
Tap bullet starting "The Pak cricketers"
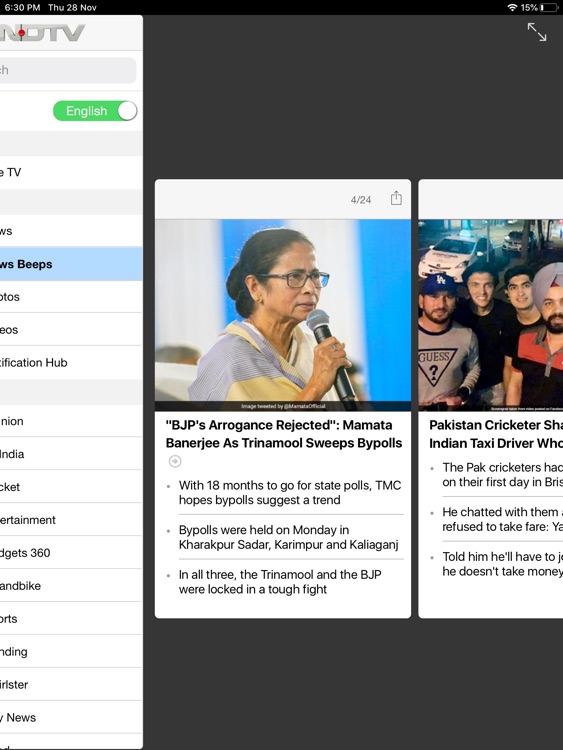point(502,474)
